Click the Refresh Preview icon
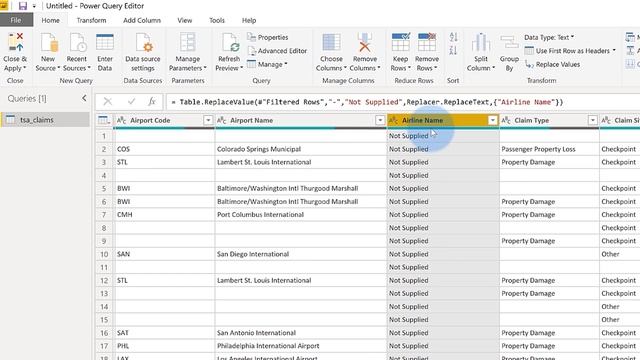Screen dimensions: 640x360 (x=229, y=42)
